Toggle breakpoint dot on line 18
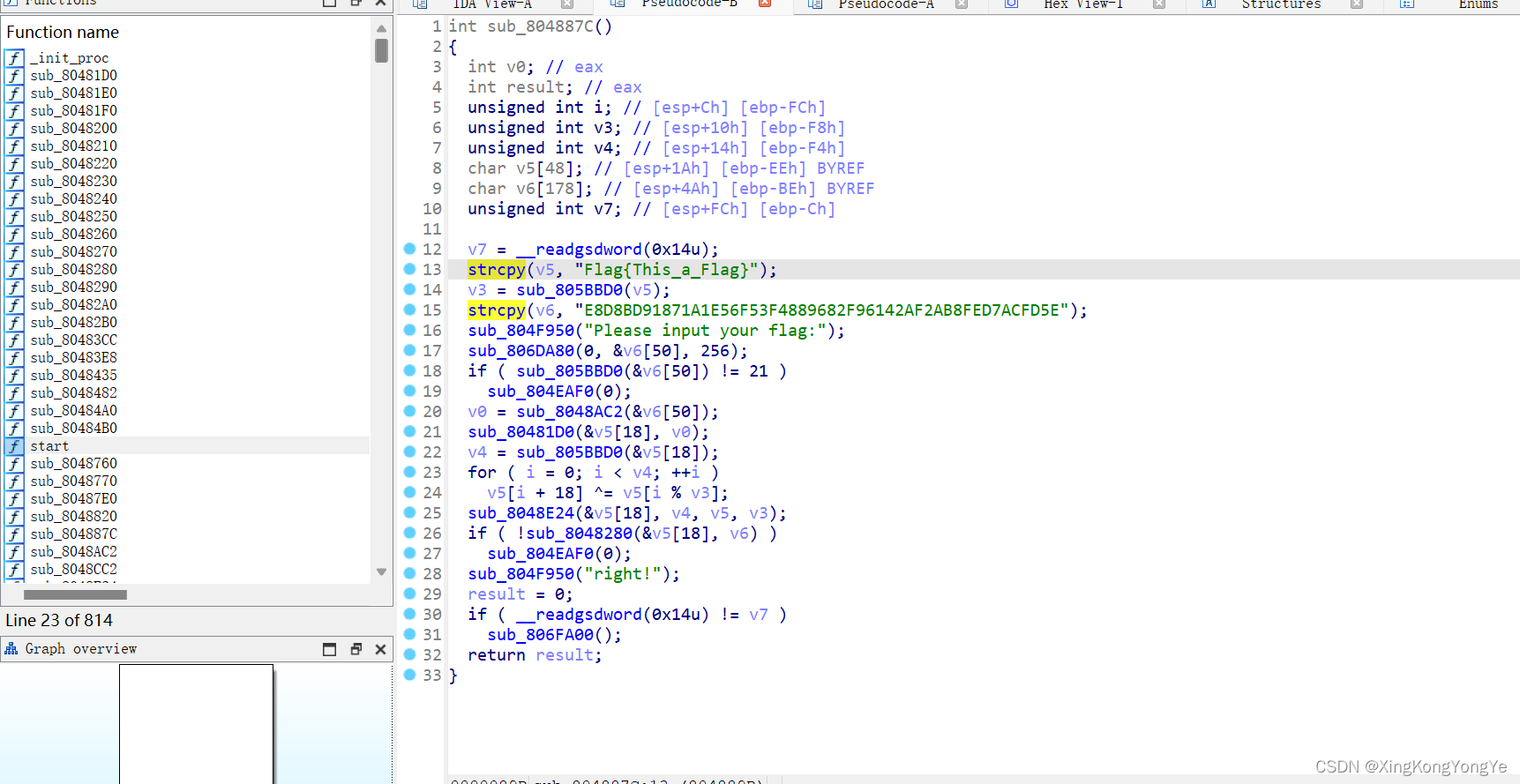The height and width of the screenshot is (784, 1520). click(x=409, y=370)
